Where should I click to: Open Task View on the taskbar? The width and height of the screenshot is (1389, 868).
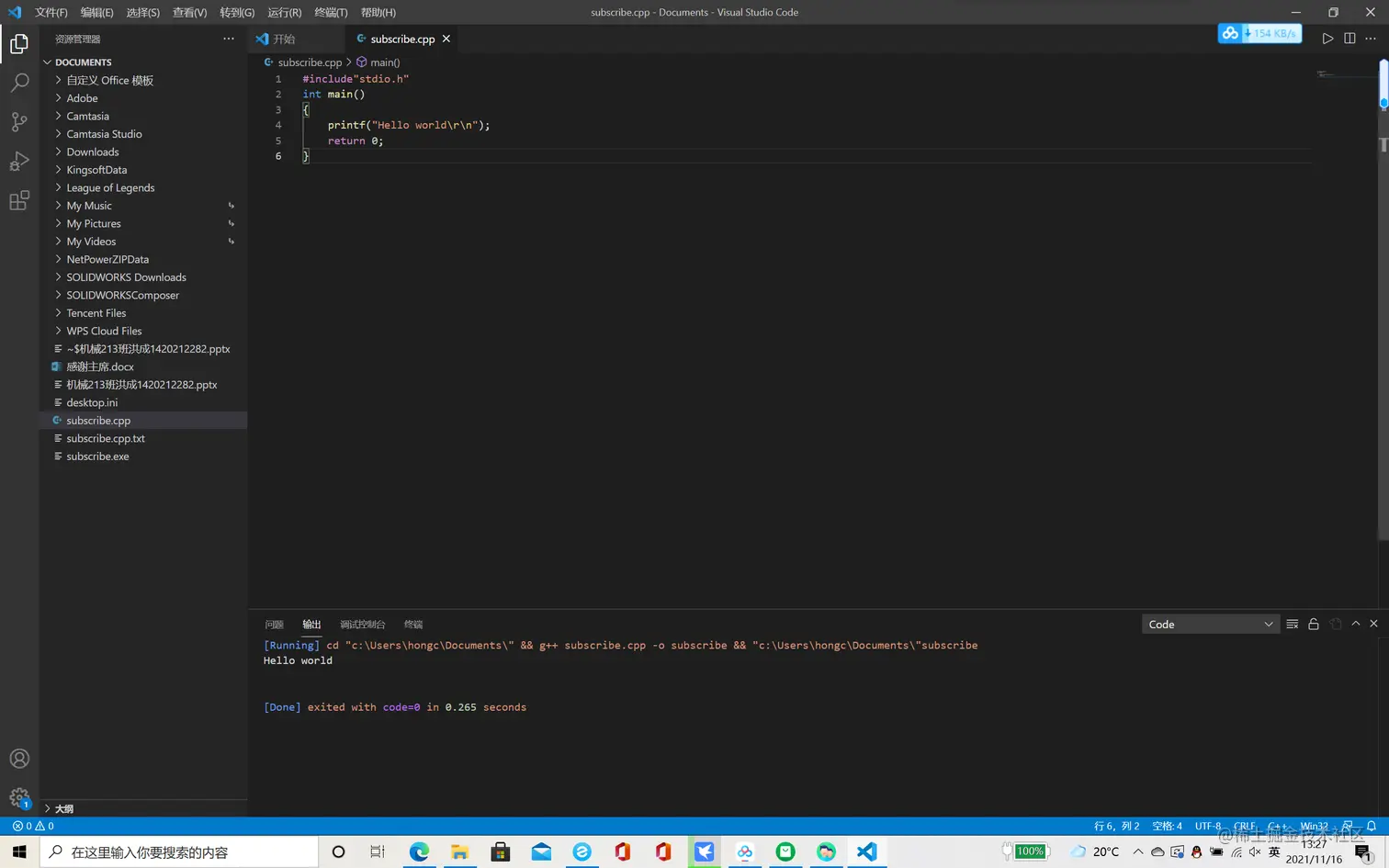[378, 851]
